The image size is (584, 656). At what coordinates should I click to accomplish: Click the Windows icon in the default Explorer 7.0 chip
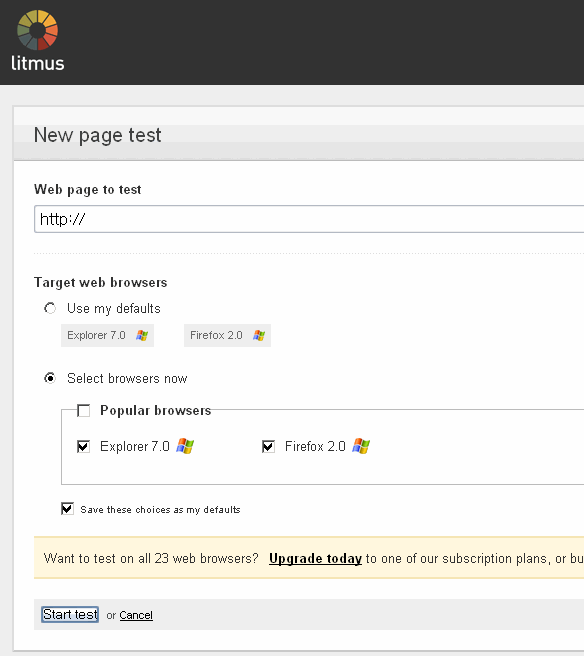pyautogui.click(x=142, y=336)
